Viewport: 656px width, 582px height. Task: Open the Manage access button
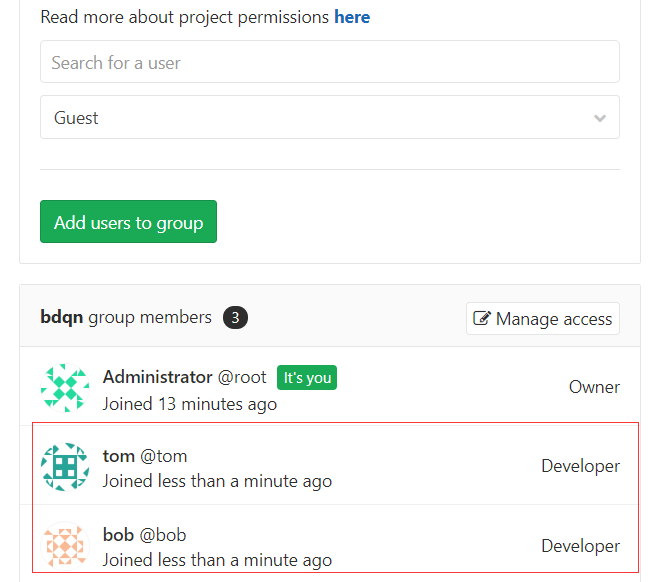coord(543,319)
